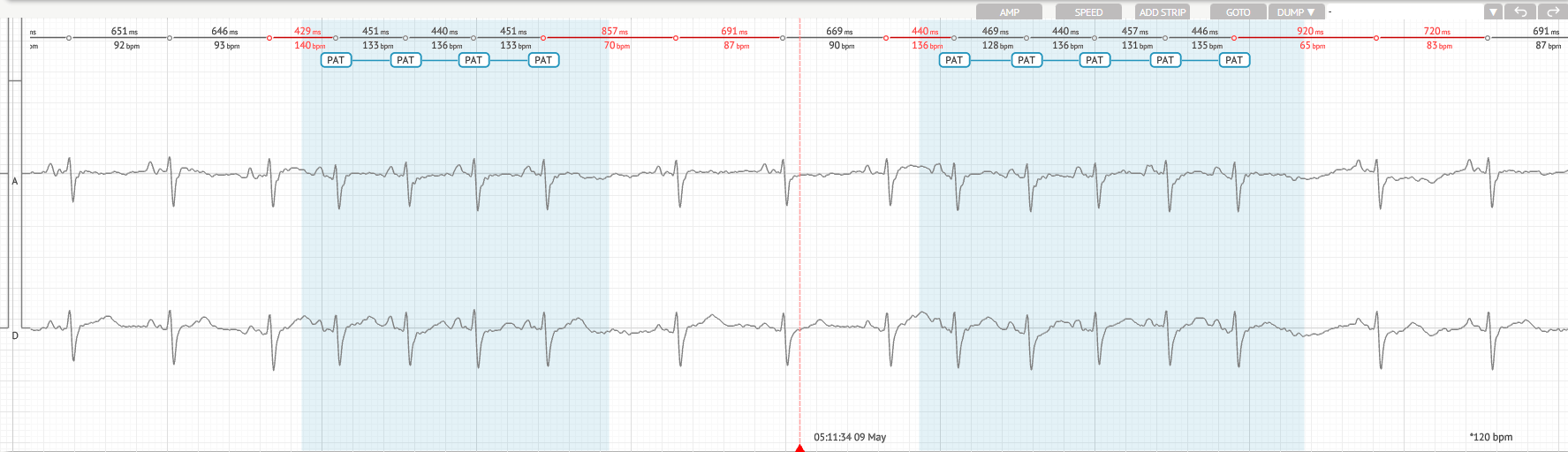Screen dimensions: 1568x452
Task: Click the red beat marker before 857 ms
Action: pos(543,38)
